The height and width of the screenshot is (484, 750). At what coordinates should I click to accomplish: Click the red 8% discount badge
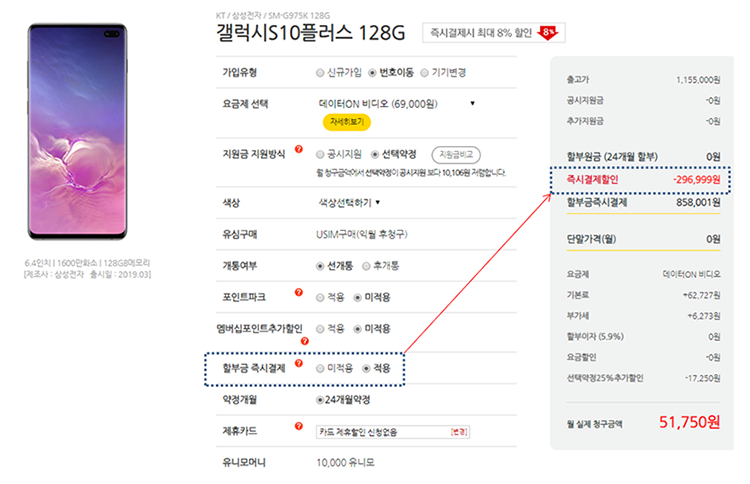[548, 33]
